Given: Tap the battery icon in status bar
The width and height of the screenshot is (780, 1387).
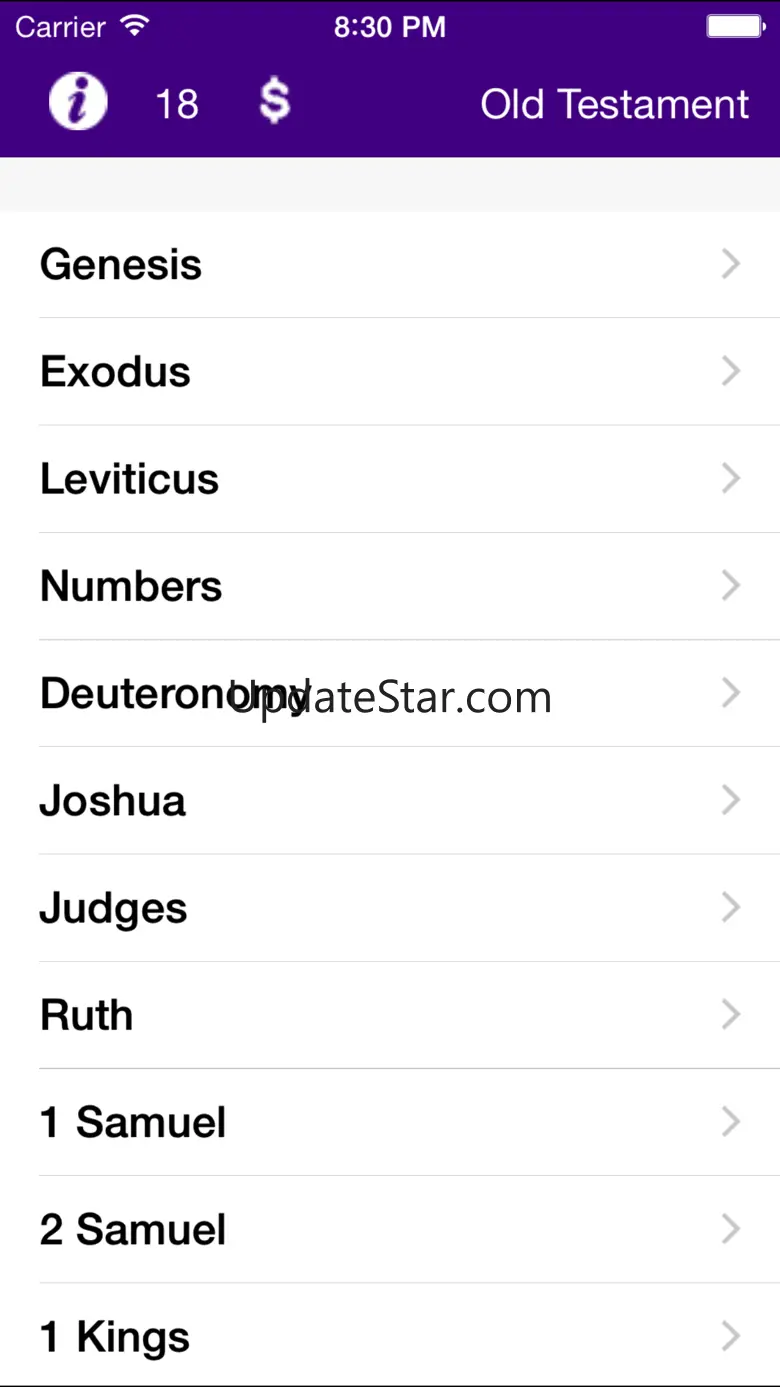Looking at the screenshot, I should click(735, 27).
